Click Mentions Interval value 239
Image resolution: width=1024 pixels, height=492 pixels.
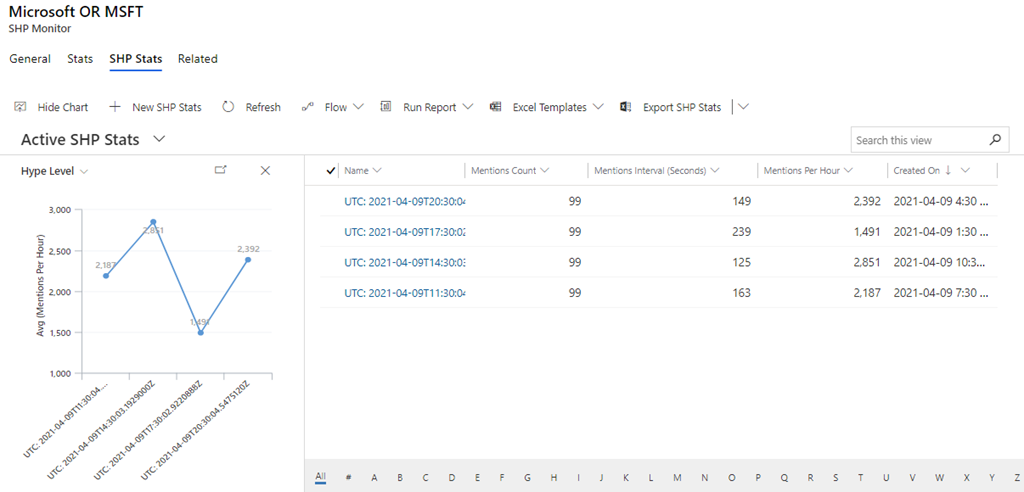pyautogui.click(x=742, y=232)
